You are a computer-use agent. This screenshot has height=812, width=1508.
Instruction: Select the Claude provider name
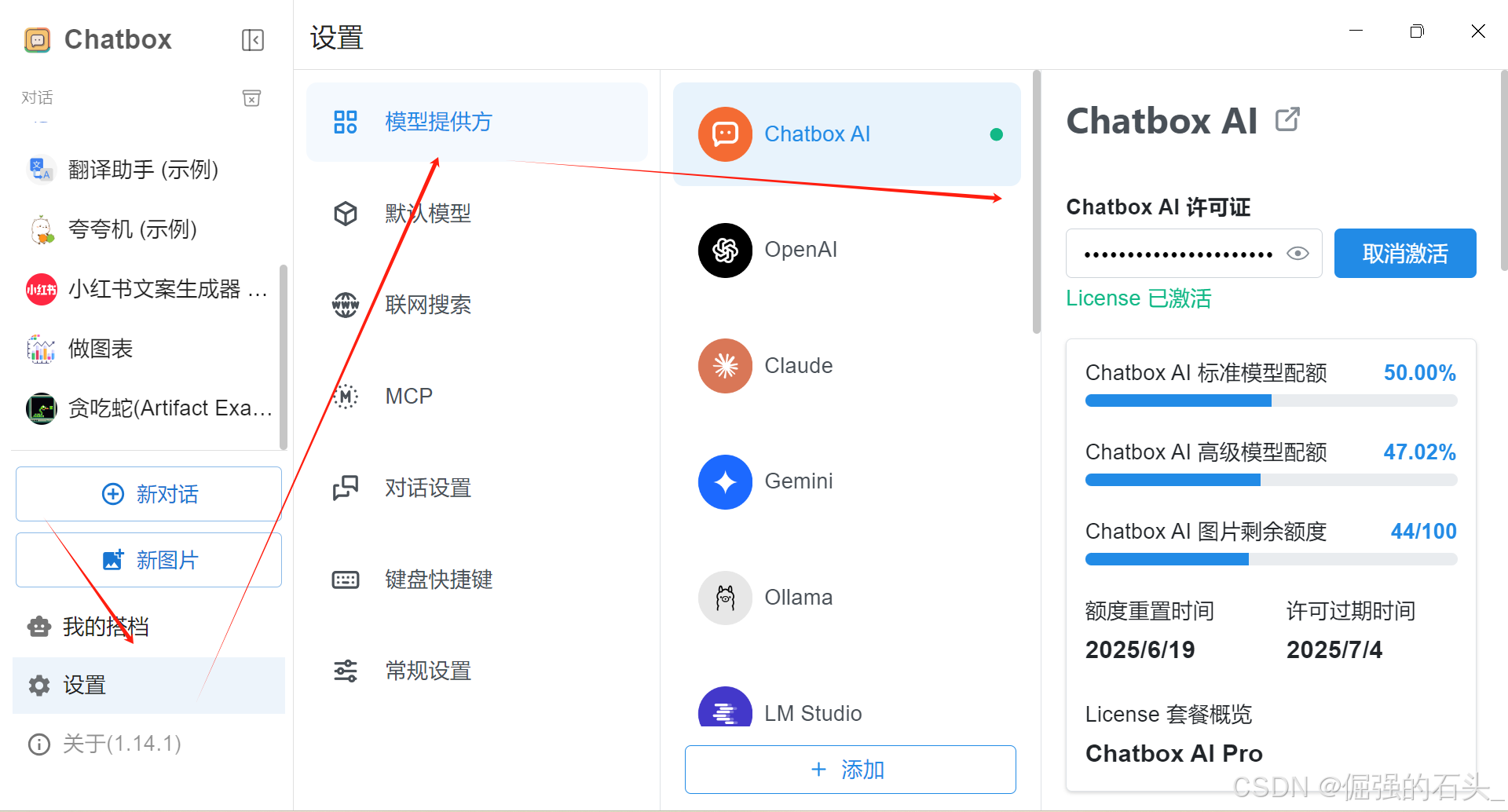pyautogui.click(x=799, y=366)
